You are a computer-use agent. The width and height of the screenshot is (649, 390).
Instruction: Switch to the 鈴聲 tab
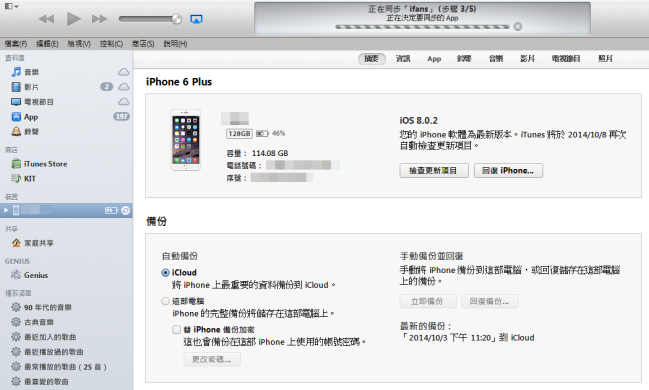pos(464,59)
